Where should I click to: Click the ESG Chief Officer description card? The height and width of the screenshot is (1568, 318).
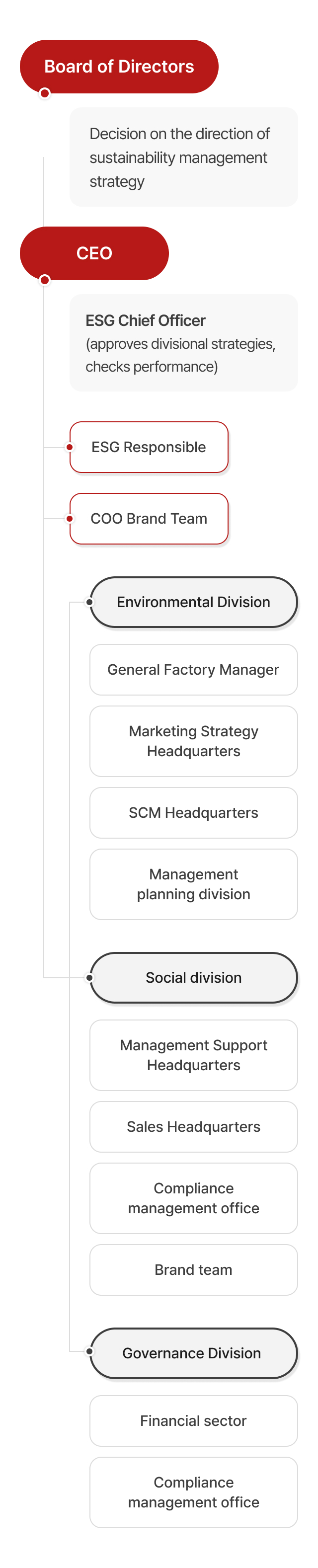[x=183, y=343]
